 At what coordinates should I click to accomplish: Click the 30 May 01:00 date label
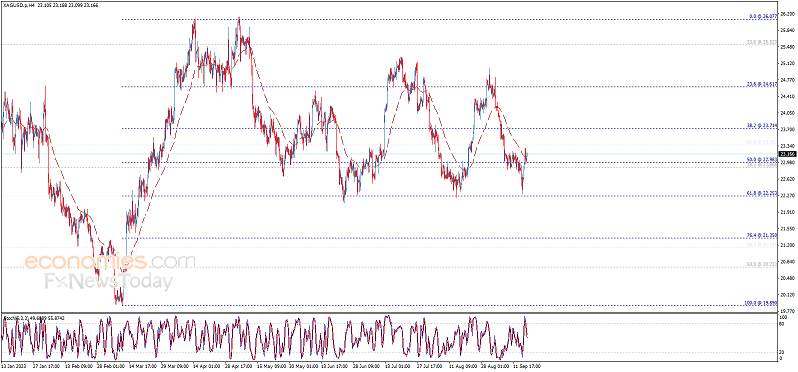(x=303, y=365)
